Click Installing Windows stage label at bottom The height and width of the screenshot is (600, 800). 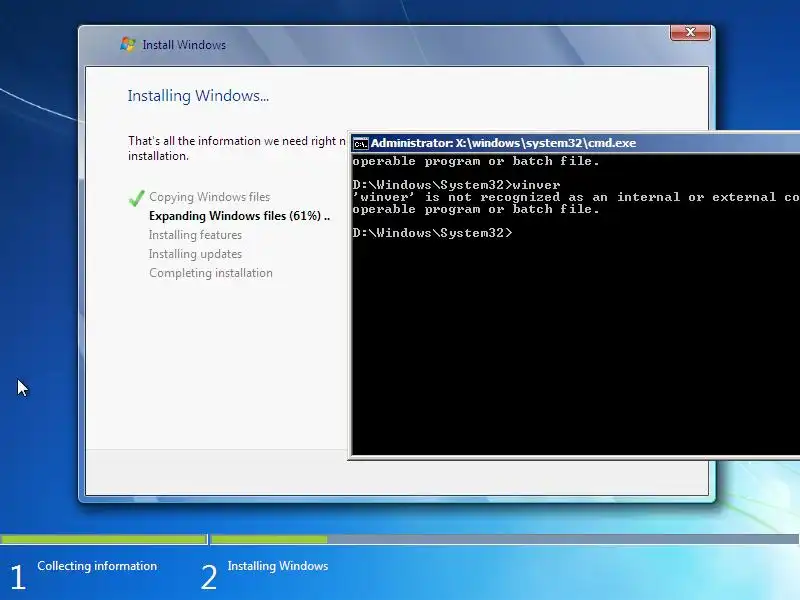(278, 566)
